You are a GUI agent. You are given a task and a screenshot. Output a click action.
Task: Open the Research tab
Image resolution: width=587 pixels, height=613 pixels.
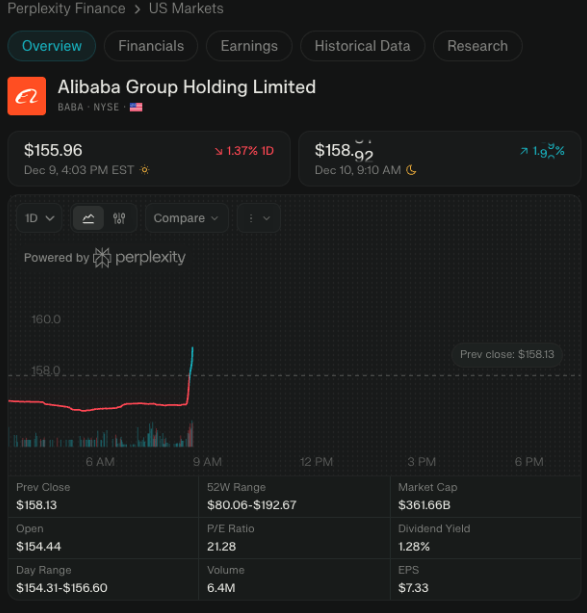[477, 46]
